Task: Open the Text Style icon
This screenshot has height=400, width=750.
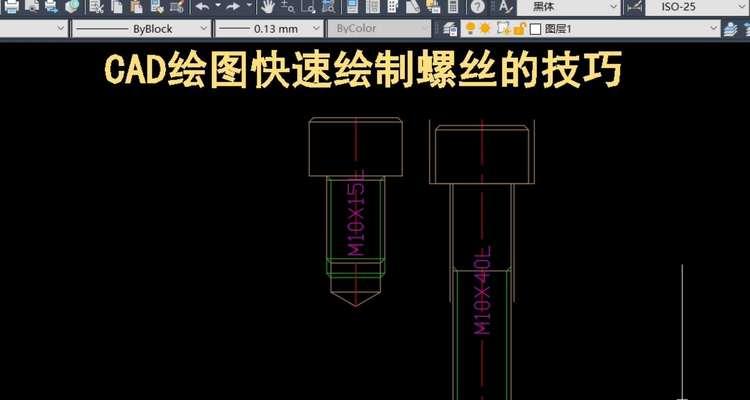Action: (505, 6)
